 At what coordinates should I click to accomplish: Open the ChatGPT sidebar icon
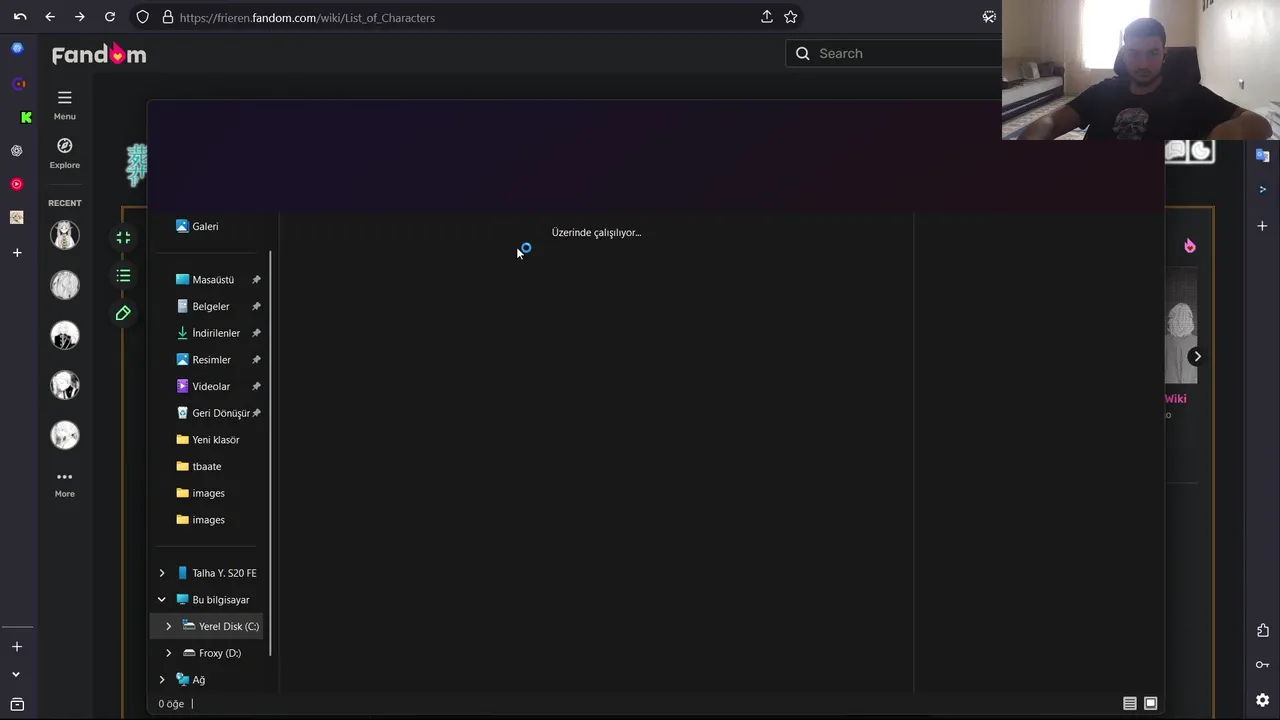tap(17, 151)
